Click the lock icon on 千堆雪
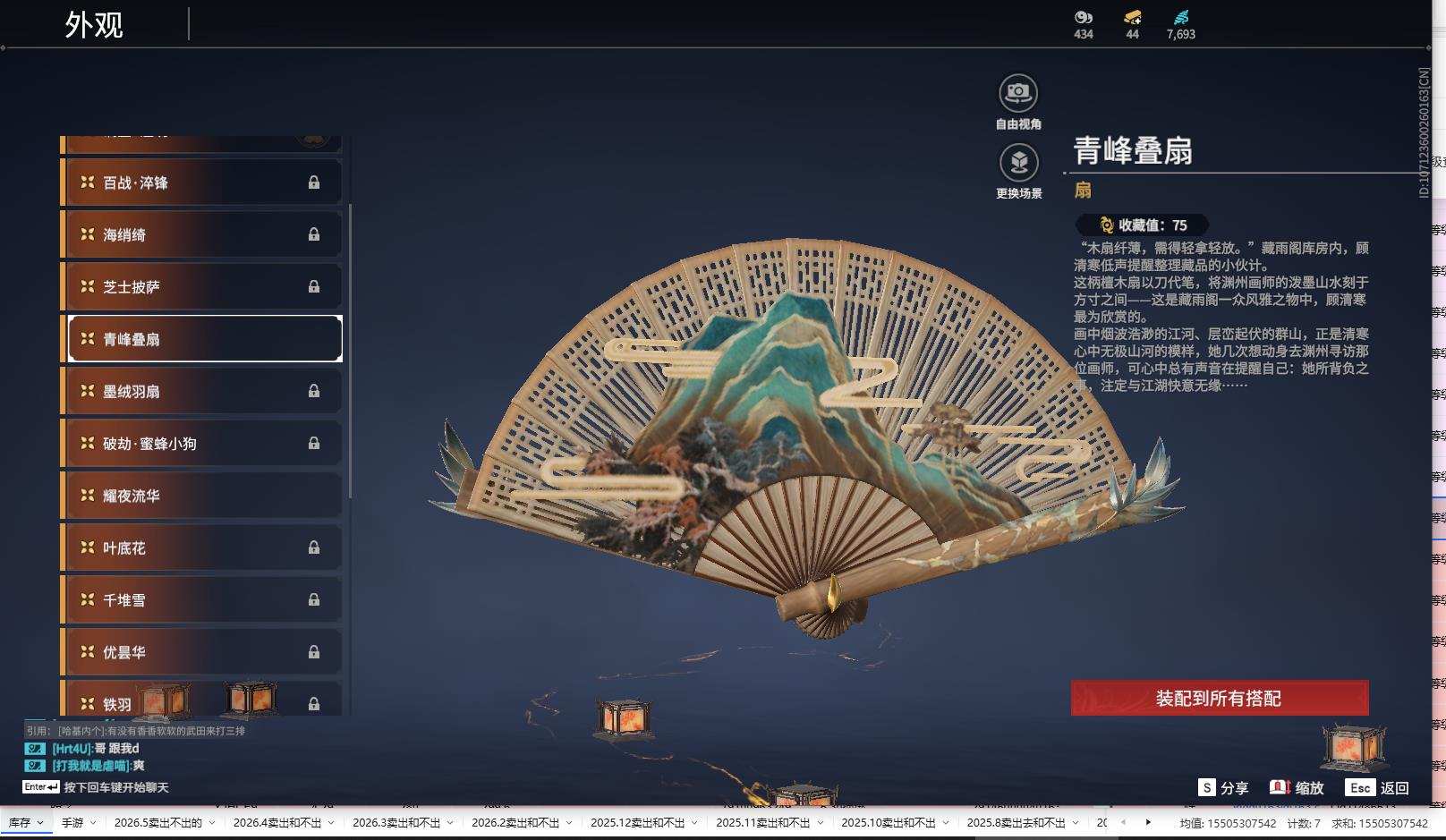This screenshot has height=840, width=1446. pyautogui.click(x=314, y=600)
